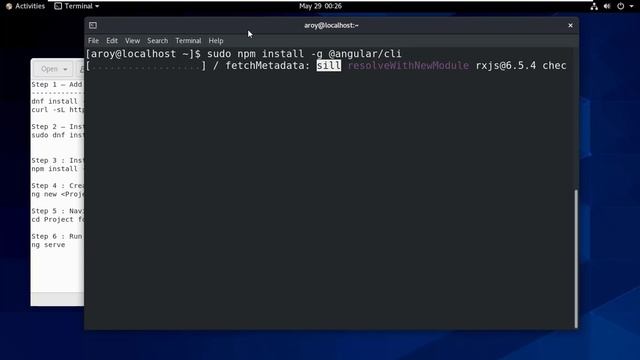Open the Search menu
Screen dimensions: 640x360
click(158, 41)
